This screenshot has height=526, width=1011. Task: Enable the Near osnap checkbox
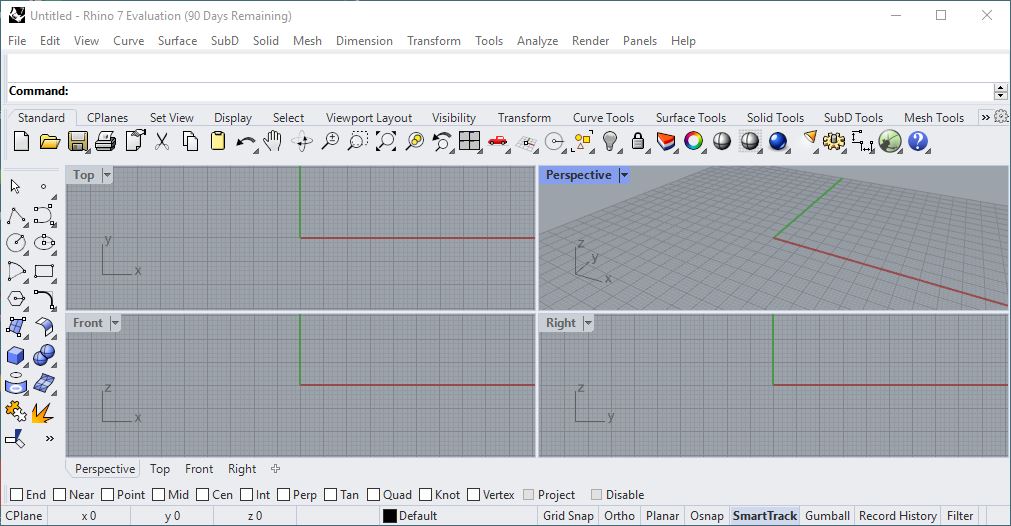point(59,494)
